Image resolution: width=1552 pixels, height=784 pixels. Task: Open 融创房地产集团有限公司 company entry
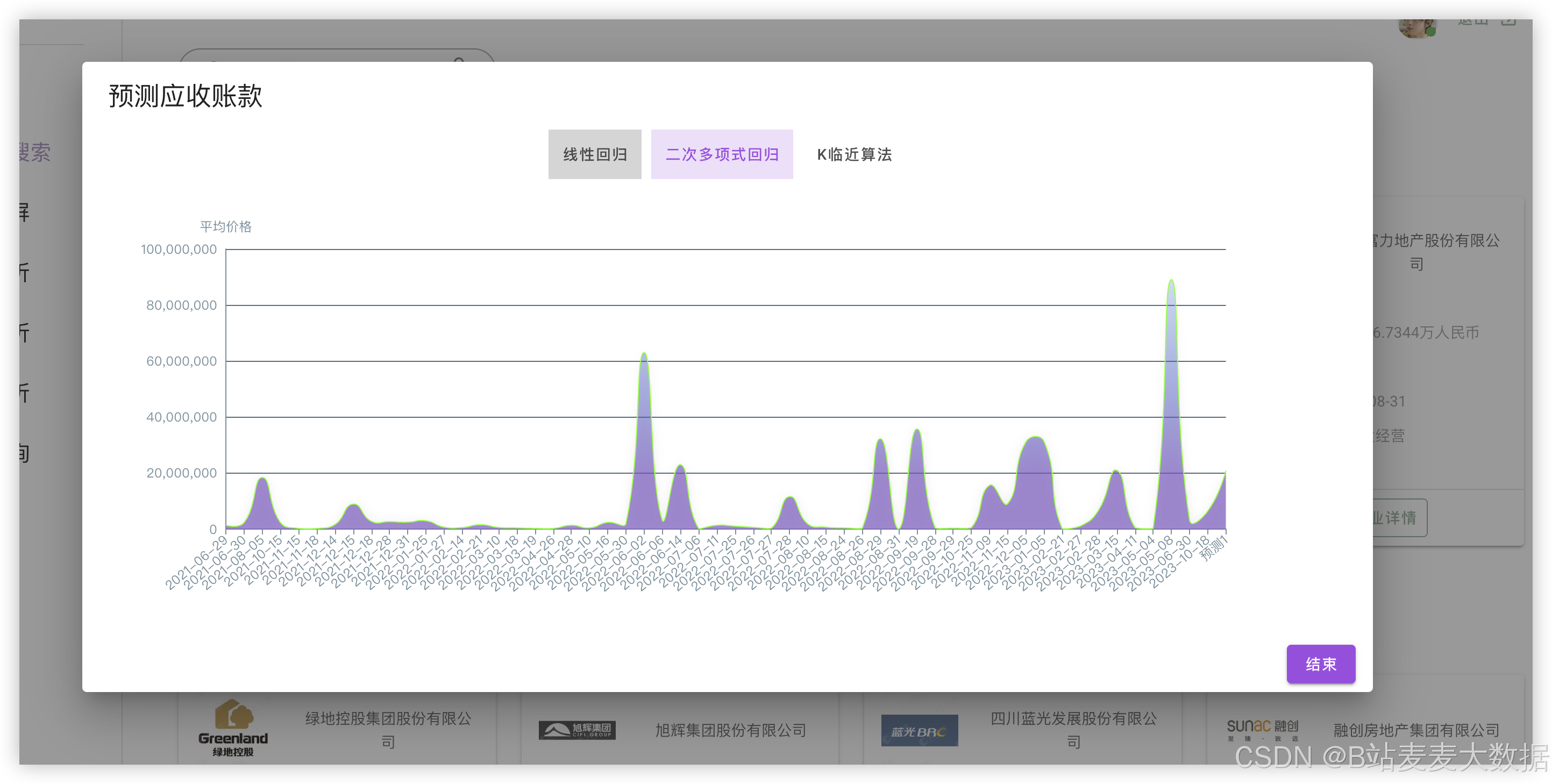coord(1415,730)
